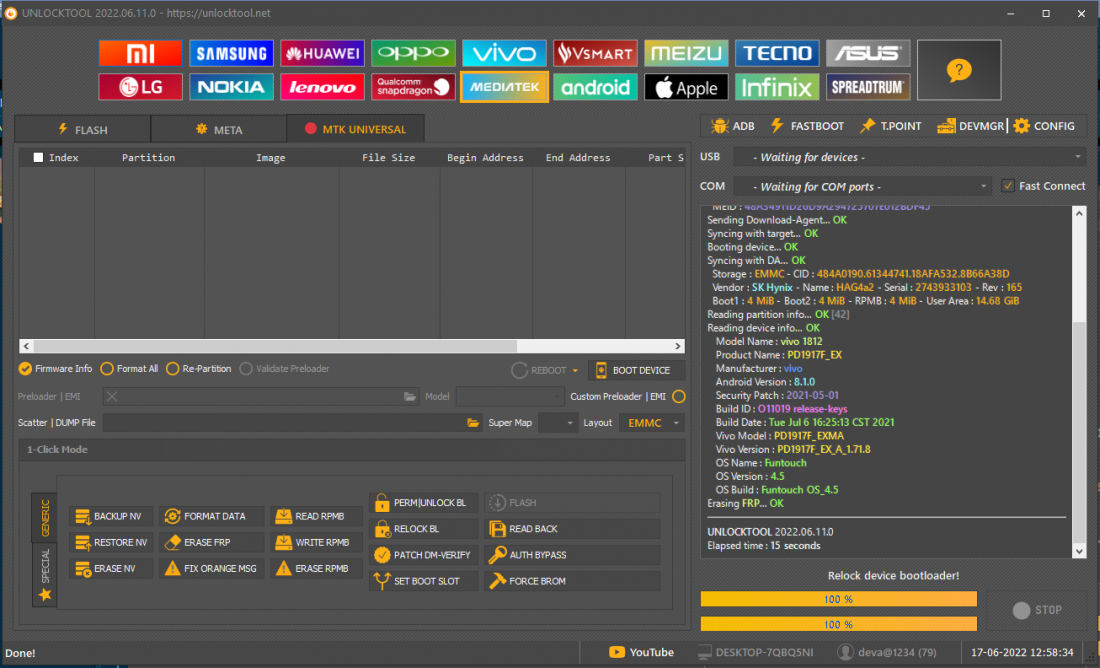1100x668 pixels.
Task: Open the YouTube link in status bar
Action: 641,653
